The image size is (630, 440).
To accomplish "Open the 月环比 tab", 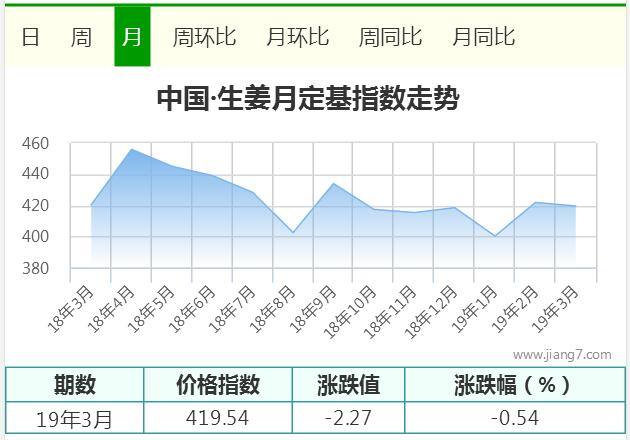I will [x=298, y=37].
